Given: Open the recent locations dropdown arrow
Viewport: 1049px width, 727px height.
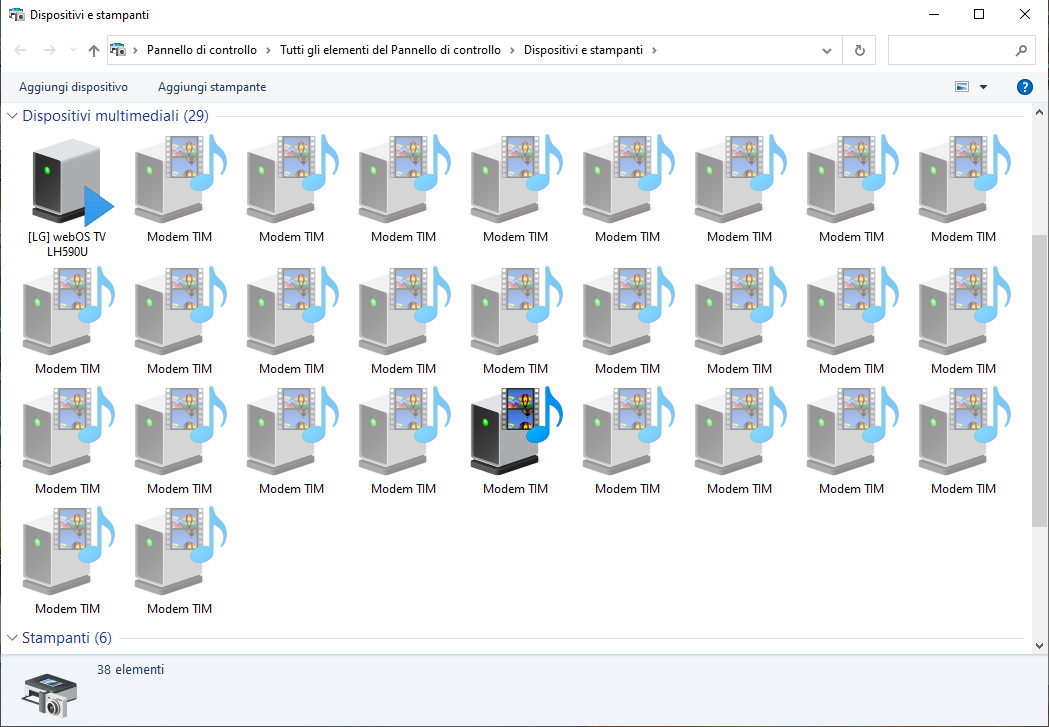Looking at the screenshot, I should 74,50.
